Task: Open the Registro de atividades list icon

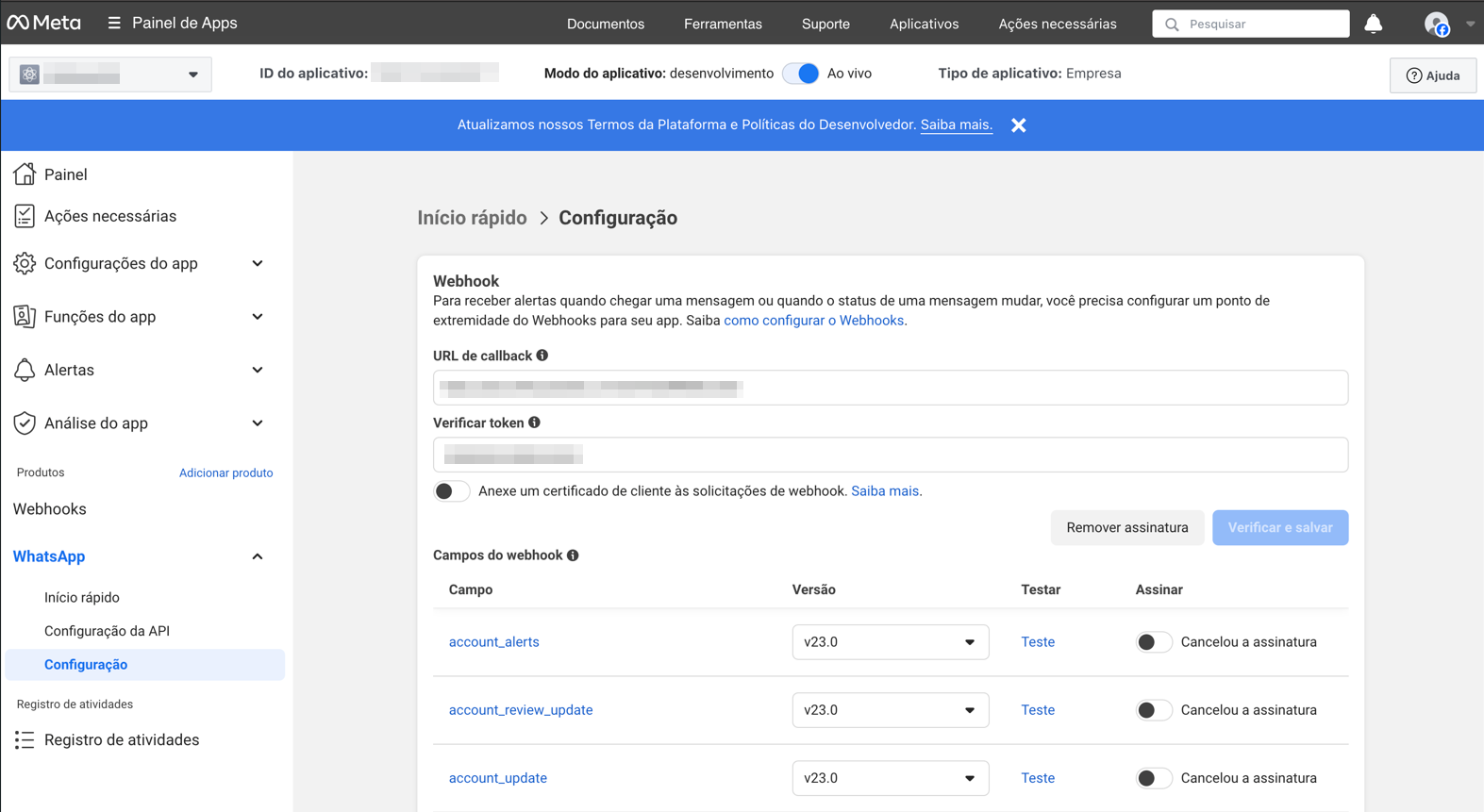Action: [x=25, y=740]
